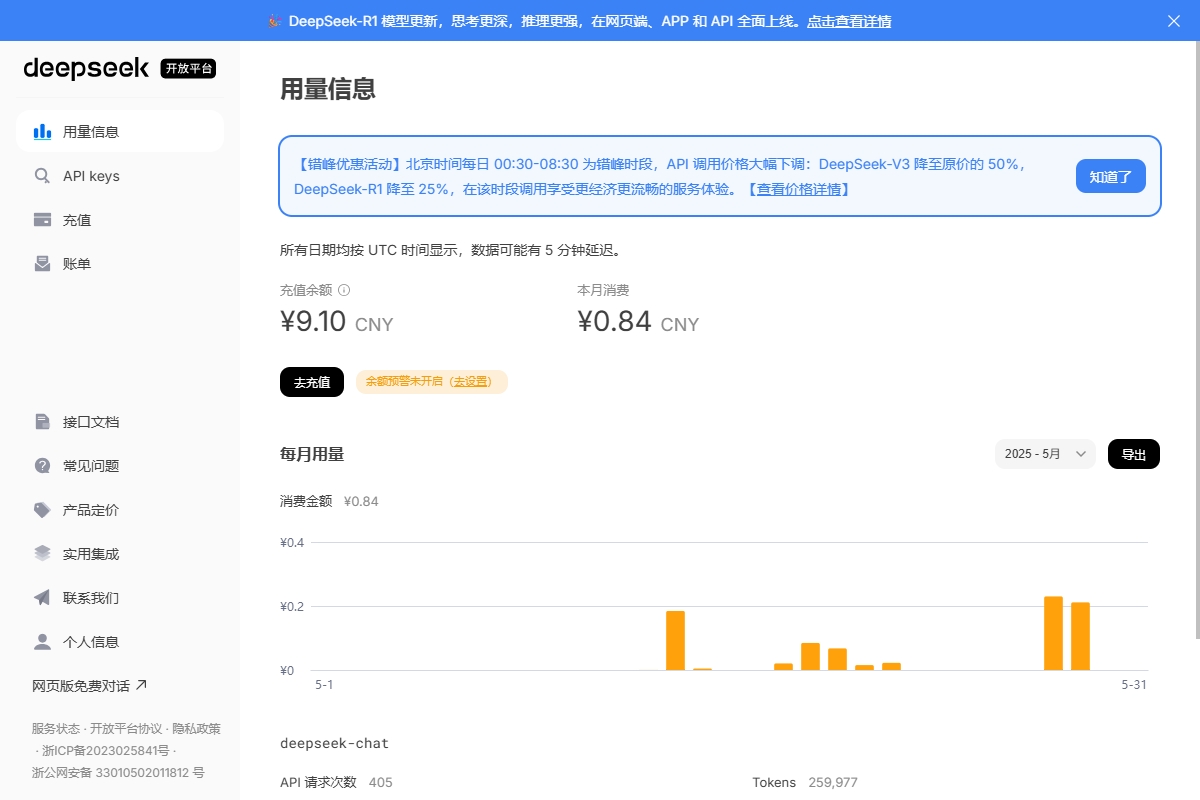1200x800 pixels.
Task: Open the 产品定价 pricing page
Action: tap(42, 509)
